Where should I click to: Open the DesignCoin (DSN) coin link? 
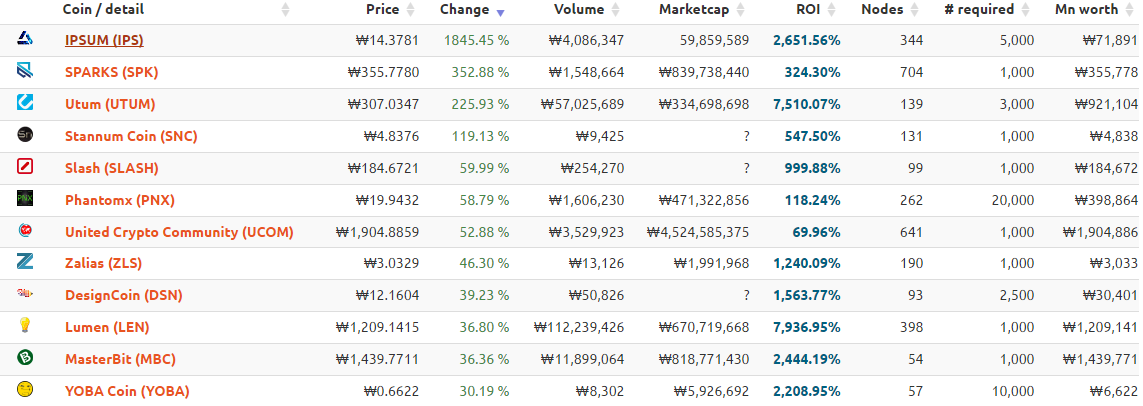coord(124,295)
